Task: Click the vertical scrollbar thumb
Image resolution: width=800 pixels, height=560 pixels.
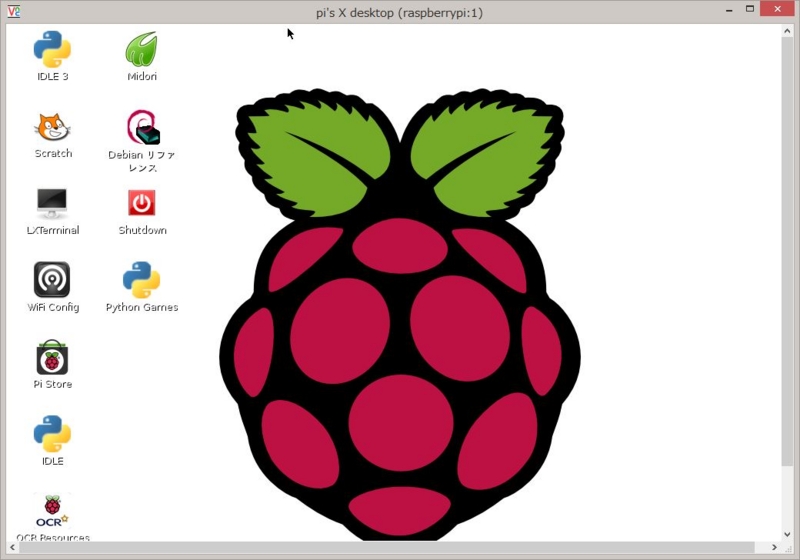Action: (x=787, y=251)
